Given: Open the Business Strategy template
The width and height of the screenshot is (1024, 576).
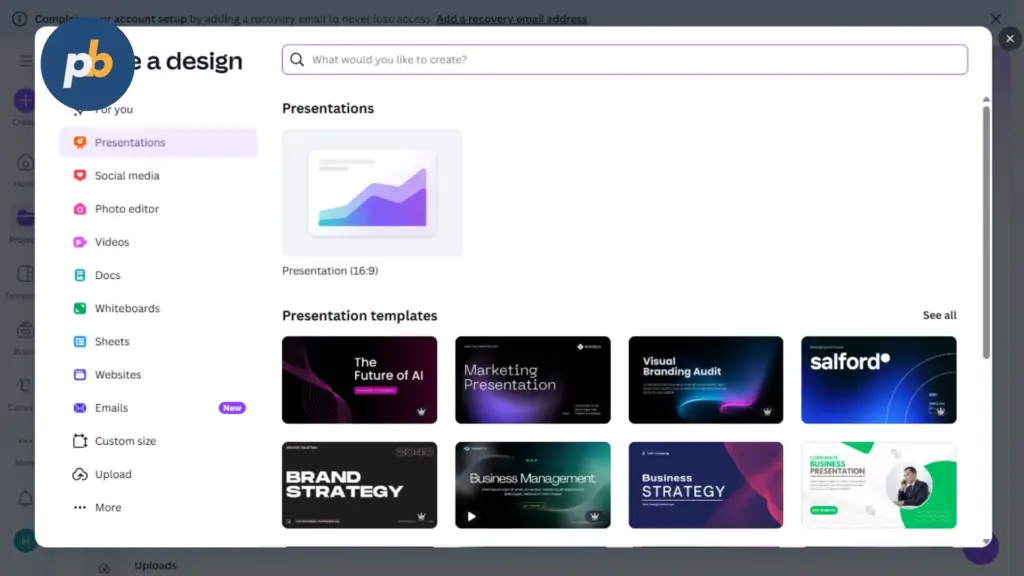Looking at the screenshot, I should (705, 485).
